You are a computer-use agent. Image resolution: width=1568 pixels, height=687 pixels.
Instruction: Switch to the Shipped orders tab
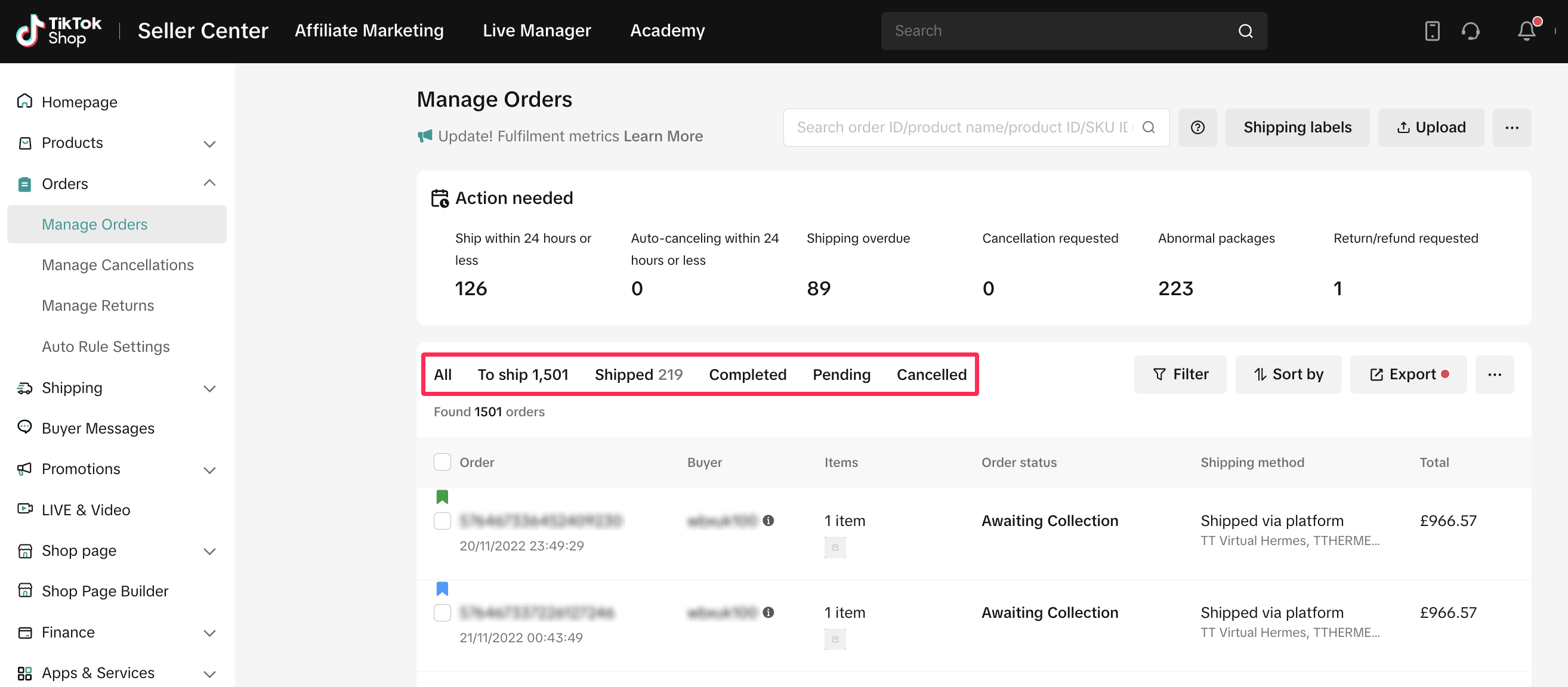638,375
